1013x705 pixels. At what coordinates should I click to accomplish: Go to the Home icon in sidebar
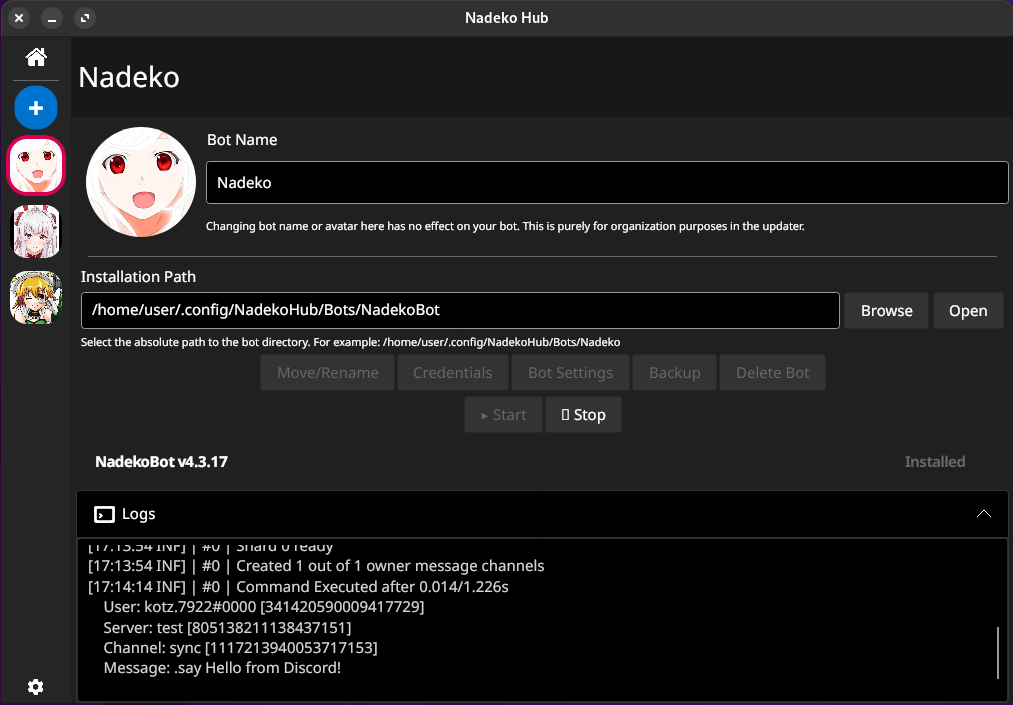pyautogui.click(x=36, y=58)
